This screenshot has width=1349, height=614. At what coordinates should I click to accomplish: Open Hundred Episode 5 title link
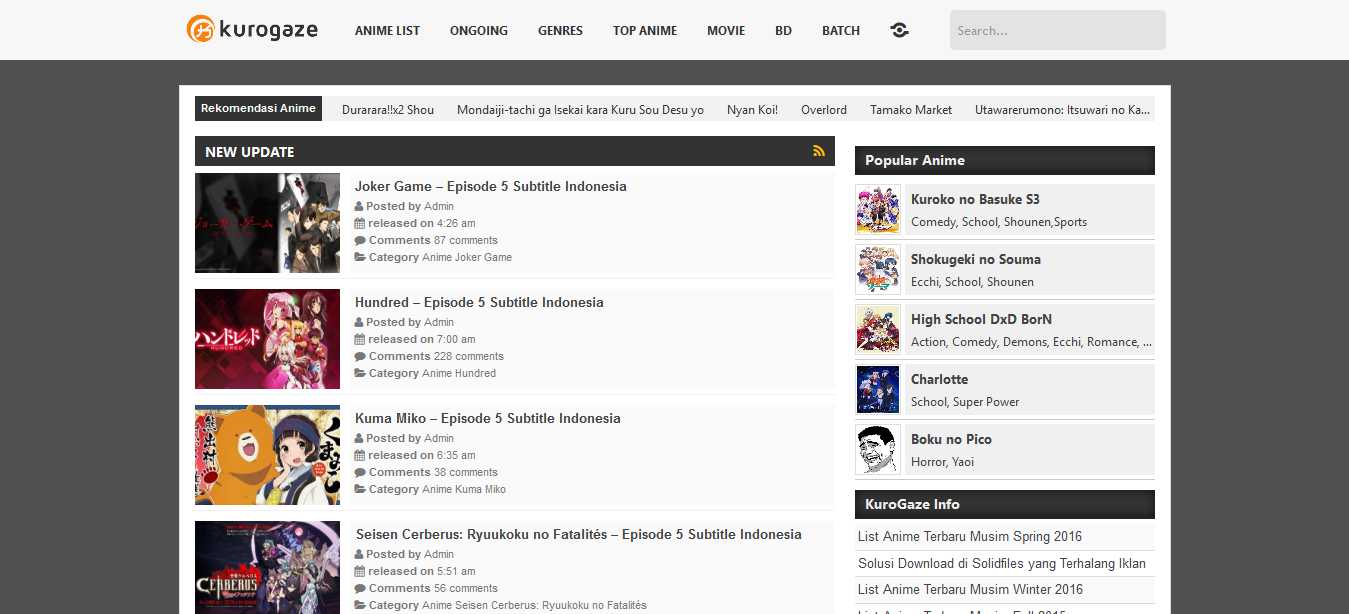coord(479,302)
